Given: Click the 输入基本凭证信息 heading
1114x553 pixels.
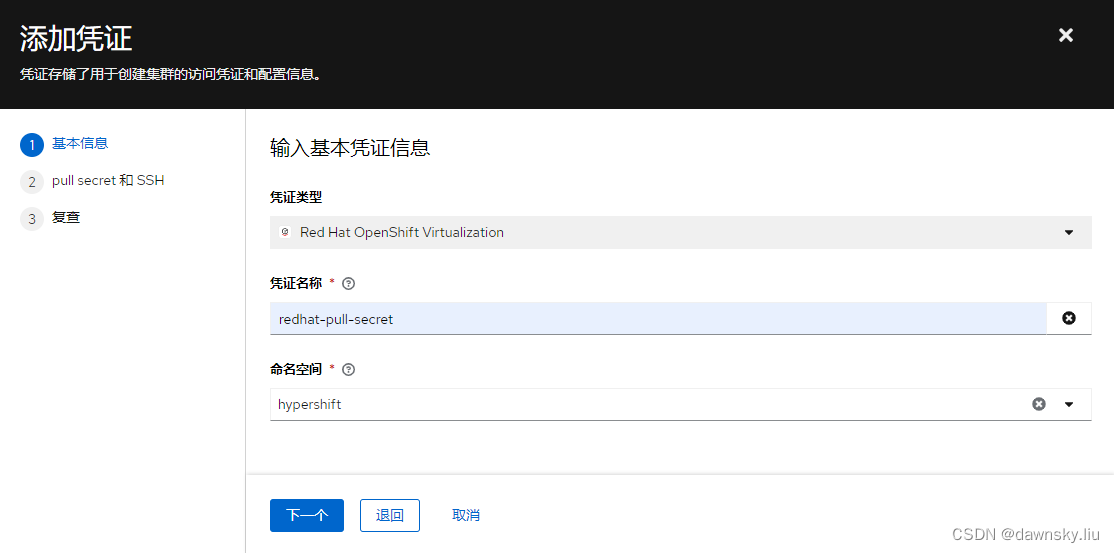Looking at the screenshot, I should pos(350,148).
